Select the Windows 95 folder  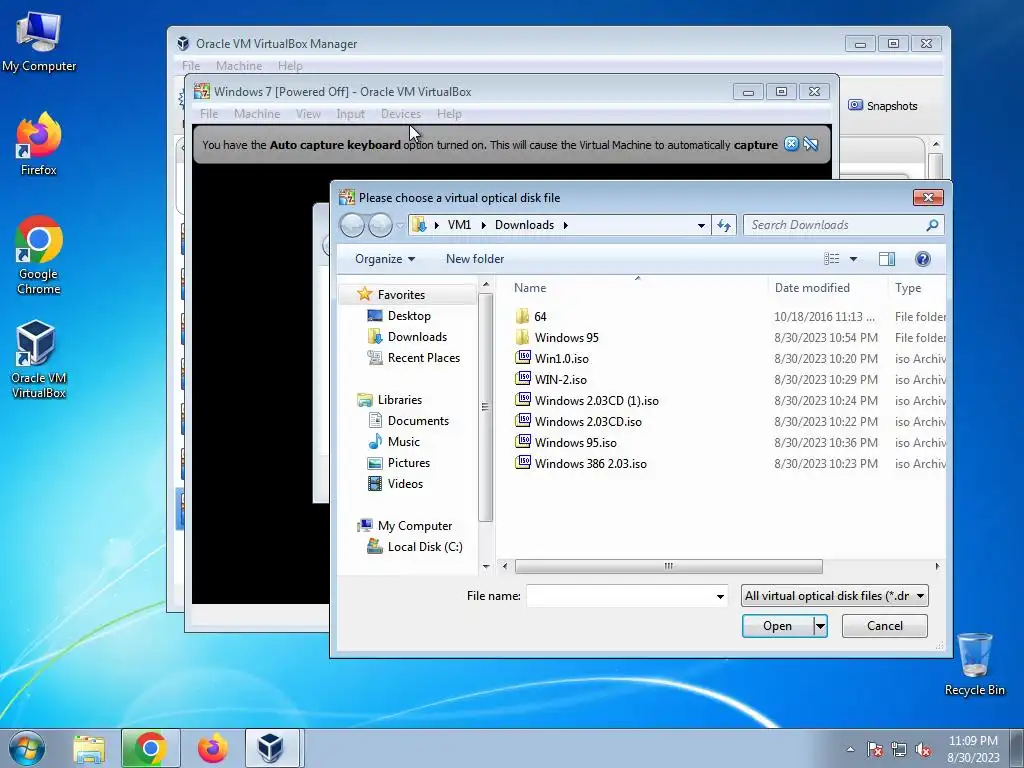566,338
